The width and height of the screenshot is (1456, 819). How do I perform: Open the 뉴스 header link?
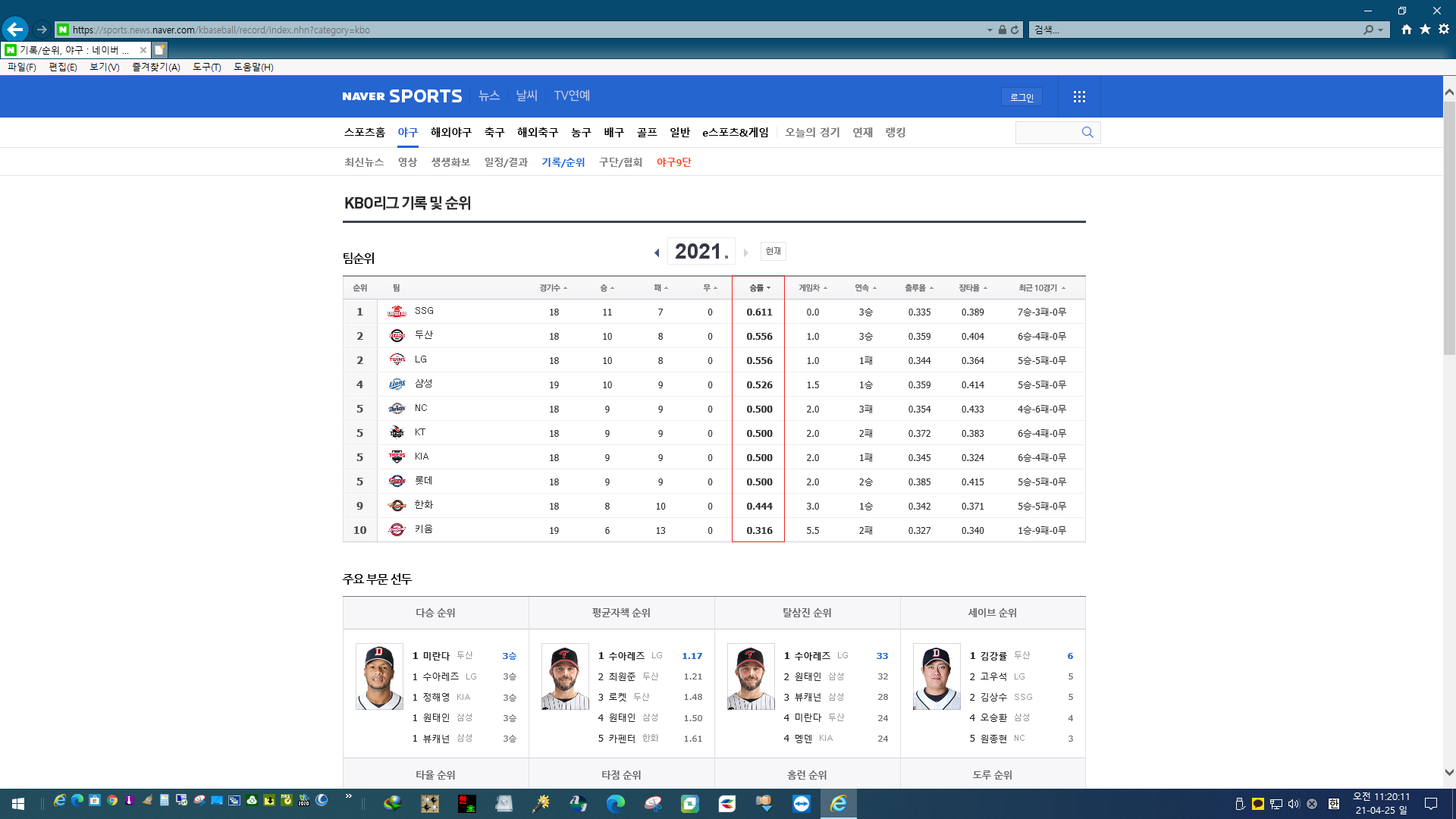(x=489, y=96)
